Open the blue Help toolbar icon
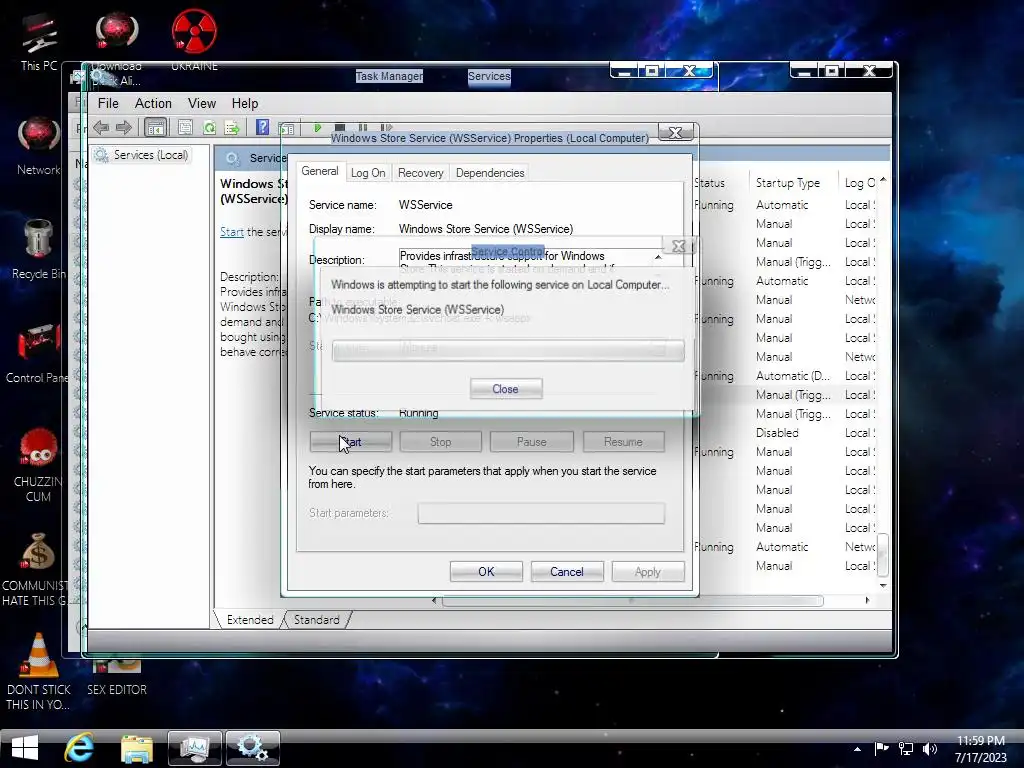Viewport: 1024px width, 768px height. [262, 127]
